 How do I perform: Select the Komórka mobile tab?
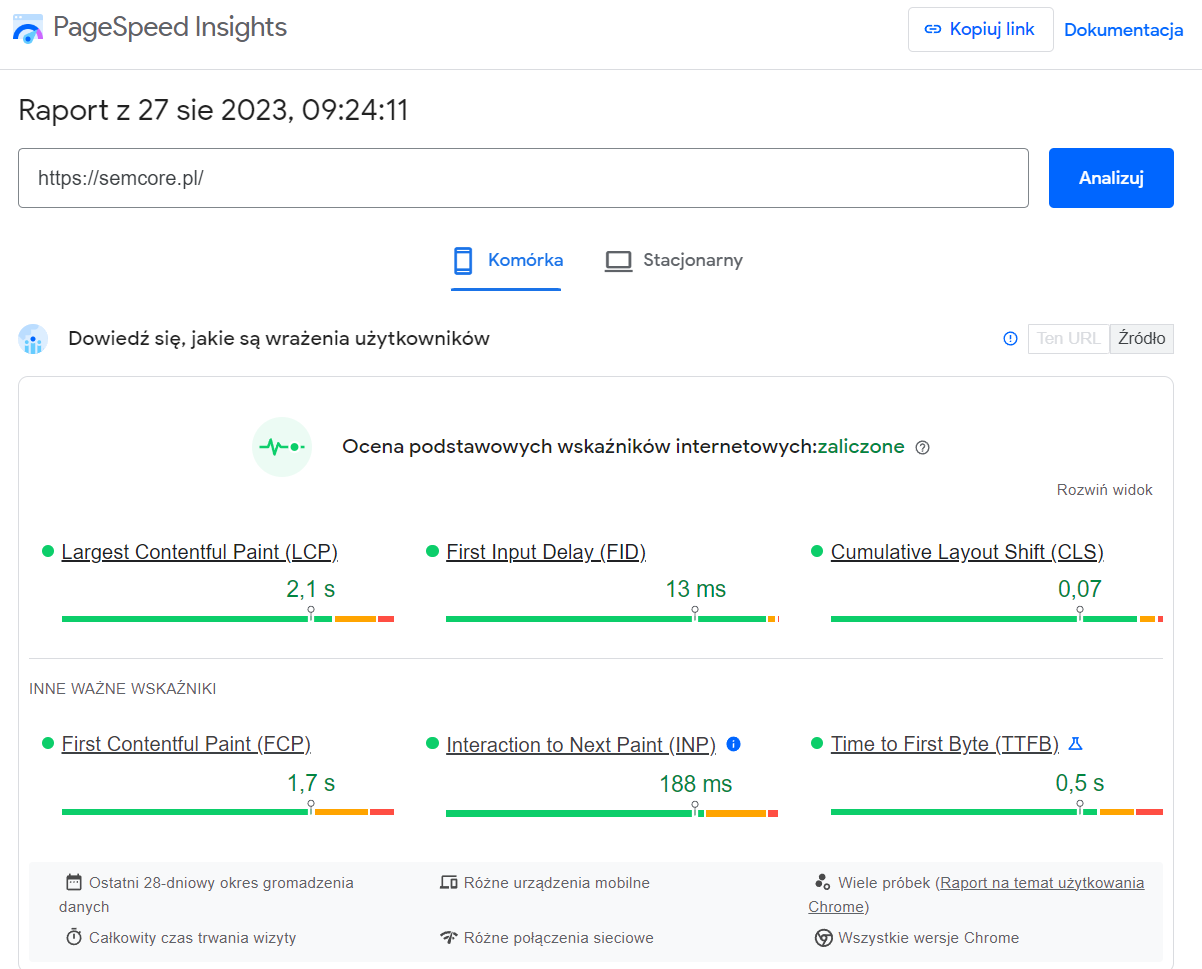(x=506, y=261)
